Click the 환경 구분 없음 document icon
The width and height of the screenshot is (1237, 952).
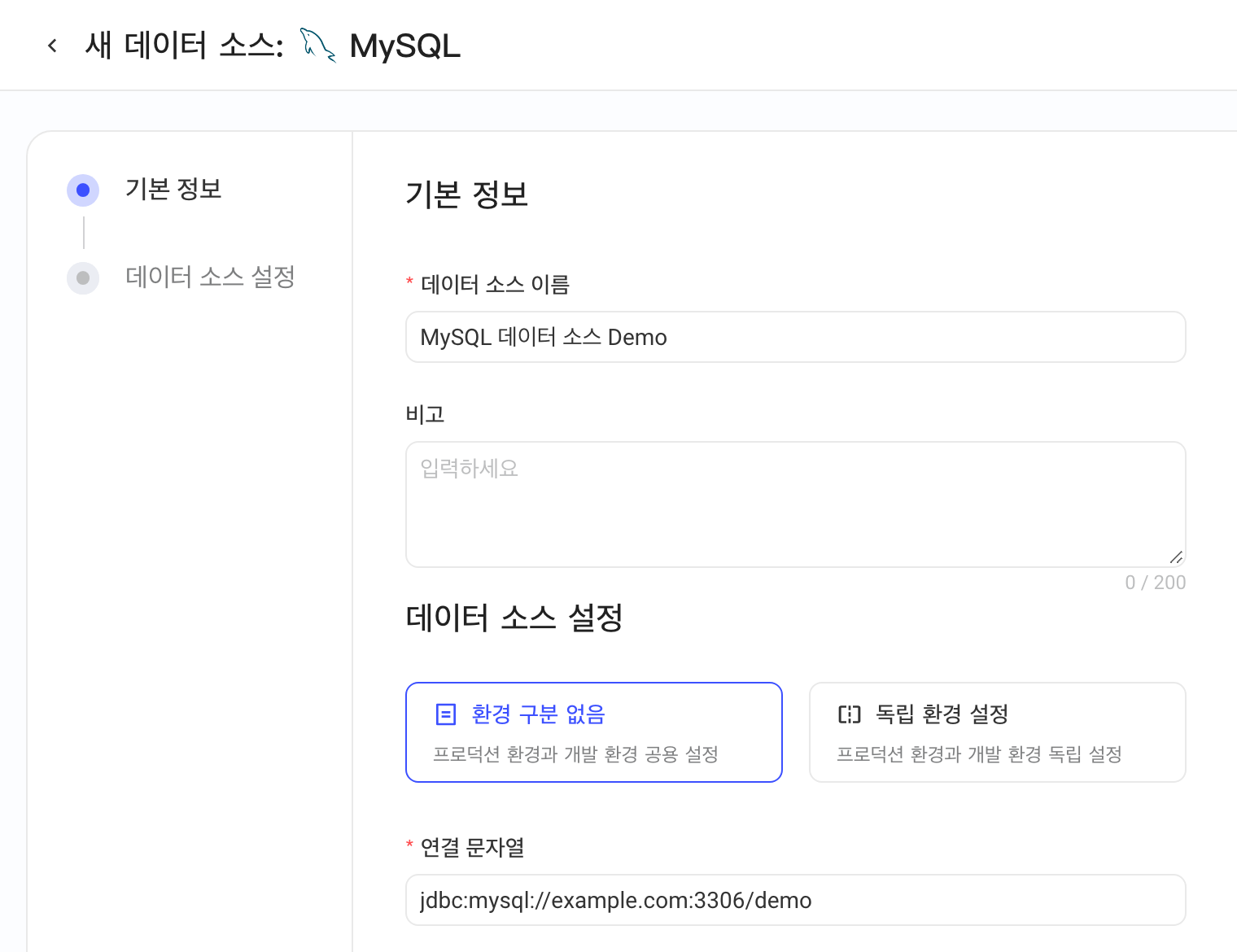click(446, 714)
